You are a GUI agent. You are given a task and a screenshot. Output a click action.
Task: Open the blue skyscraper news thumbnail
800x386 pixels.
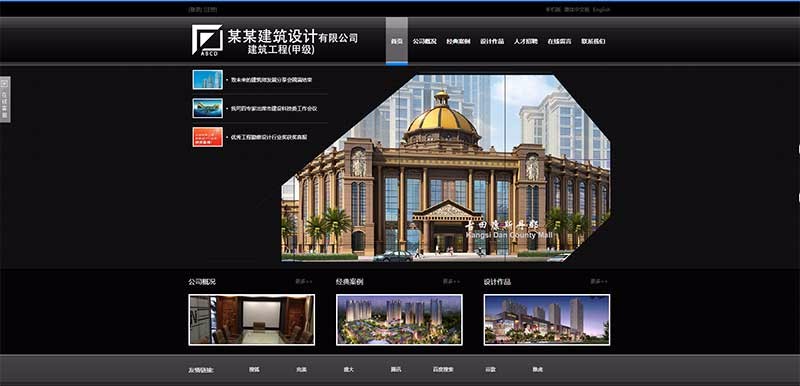pos(208,80)
